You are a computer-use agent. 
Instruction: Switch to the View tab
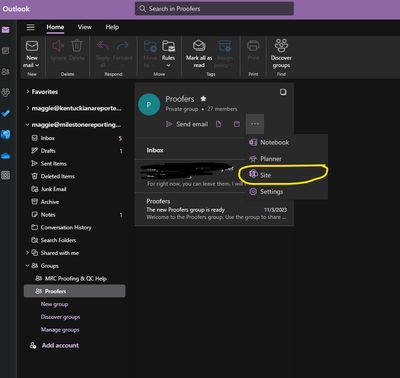(85, 27)
